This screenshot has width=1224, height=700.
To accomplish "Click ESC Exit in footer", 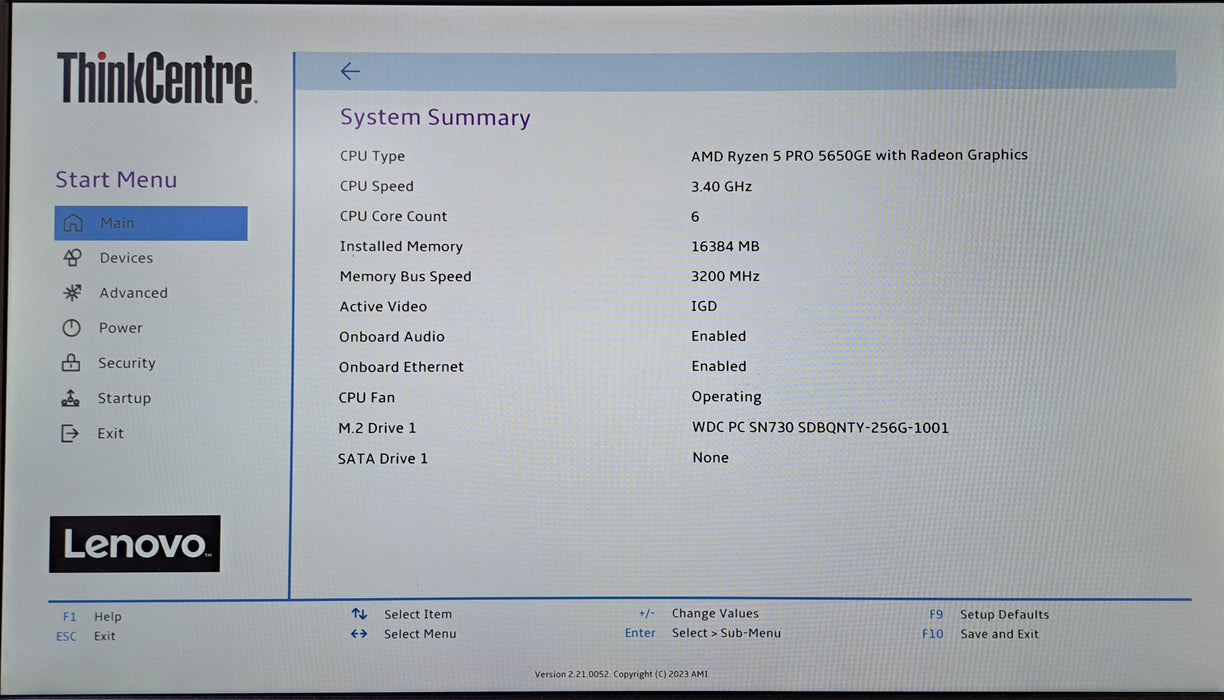I will tap(86, 636).
